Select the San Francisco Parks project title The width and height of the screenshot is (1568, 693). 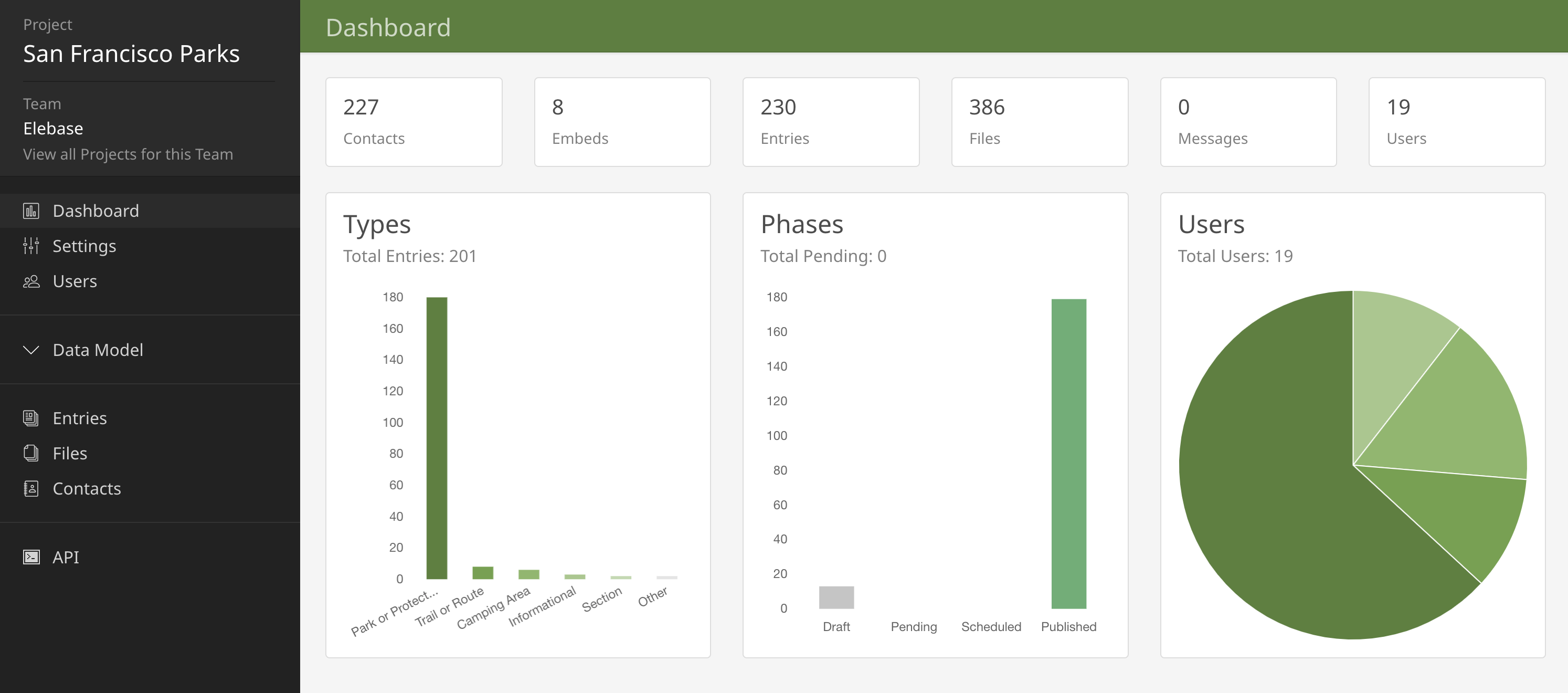tap(132, 54)
